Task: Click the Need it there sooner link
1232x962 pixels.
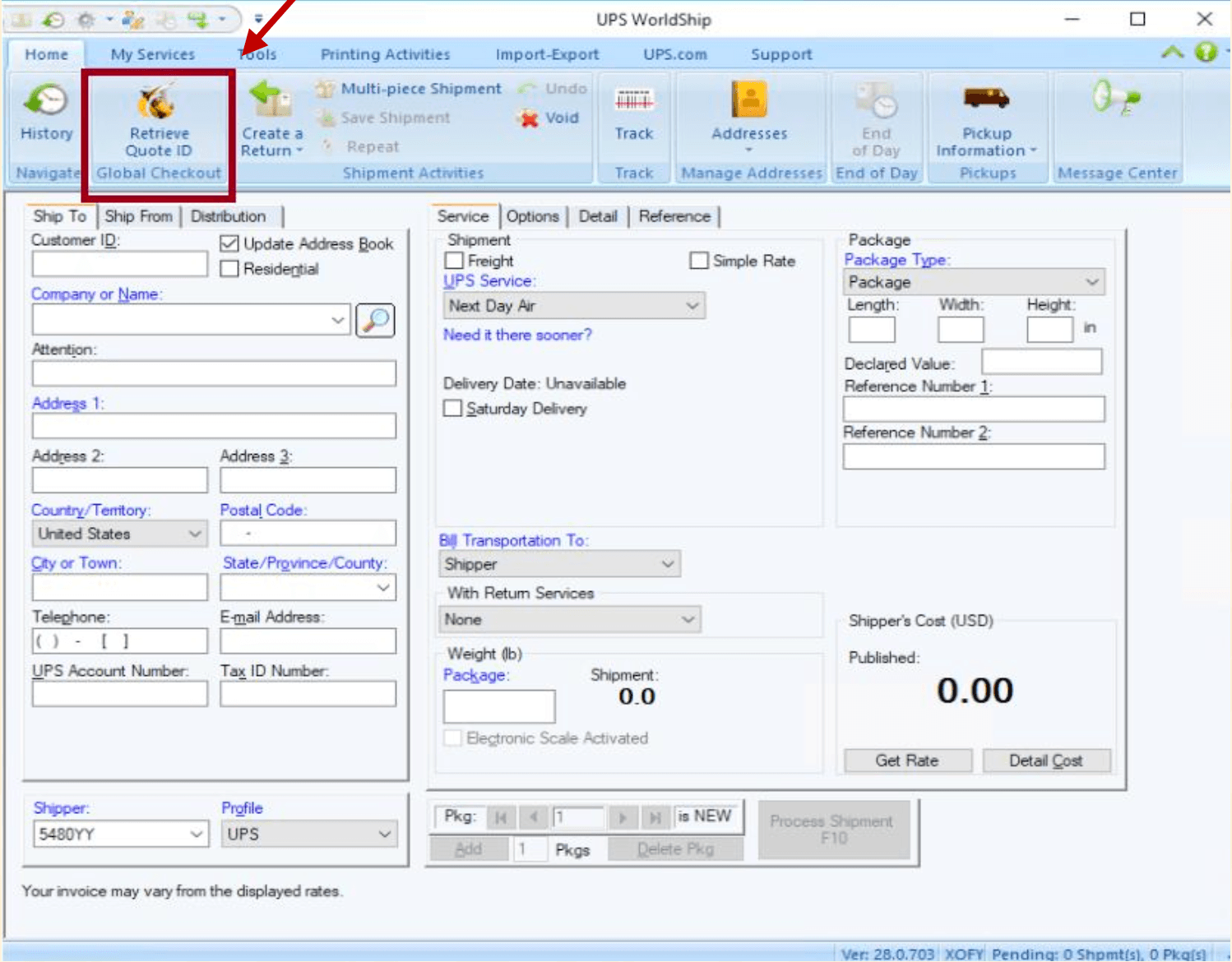Action: [517, 335]
